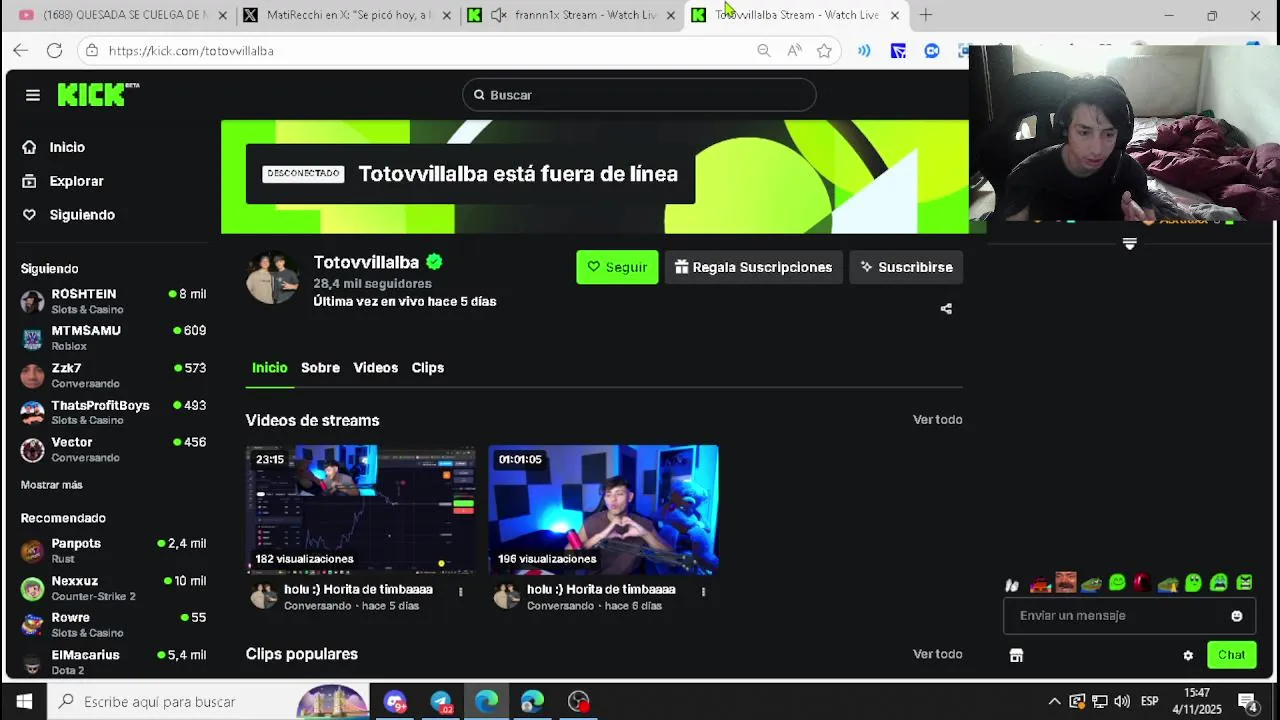Insert the green angry square emote

tap(1244, 583)
